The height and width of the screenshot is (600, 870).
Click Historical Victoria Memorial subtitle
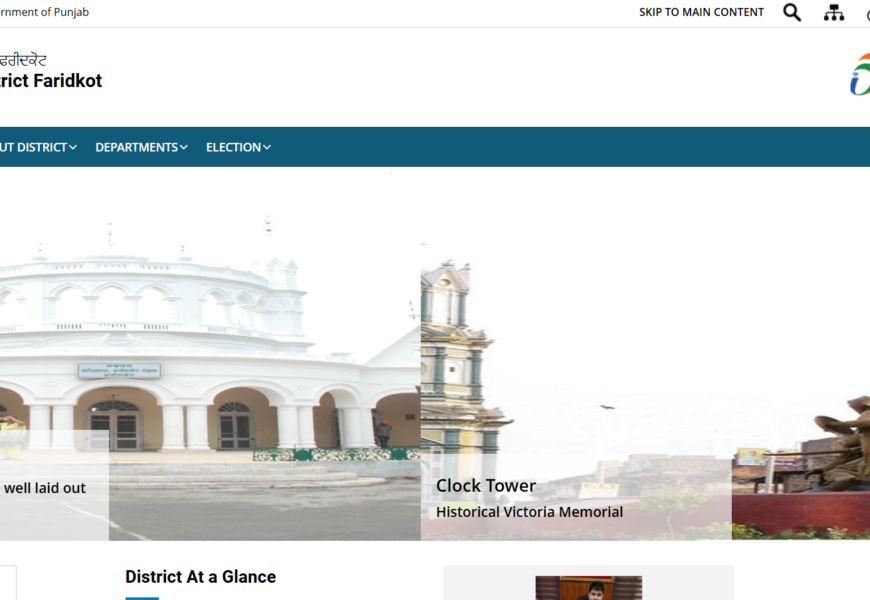(x=529, y=512)
